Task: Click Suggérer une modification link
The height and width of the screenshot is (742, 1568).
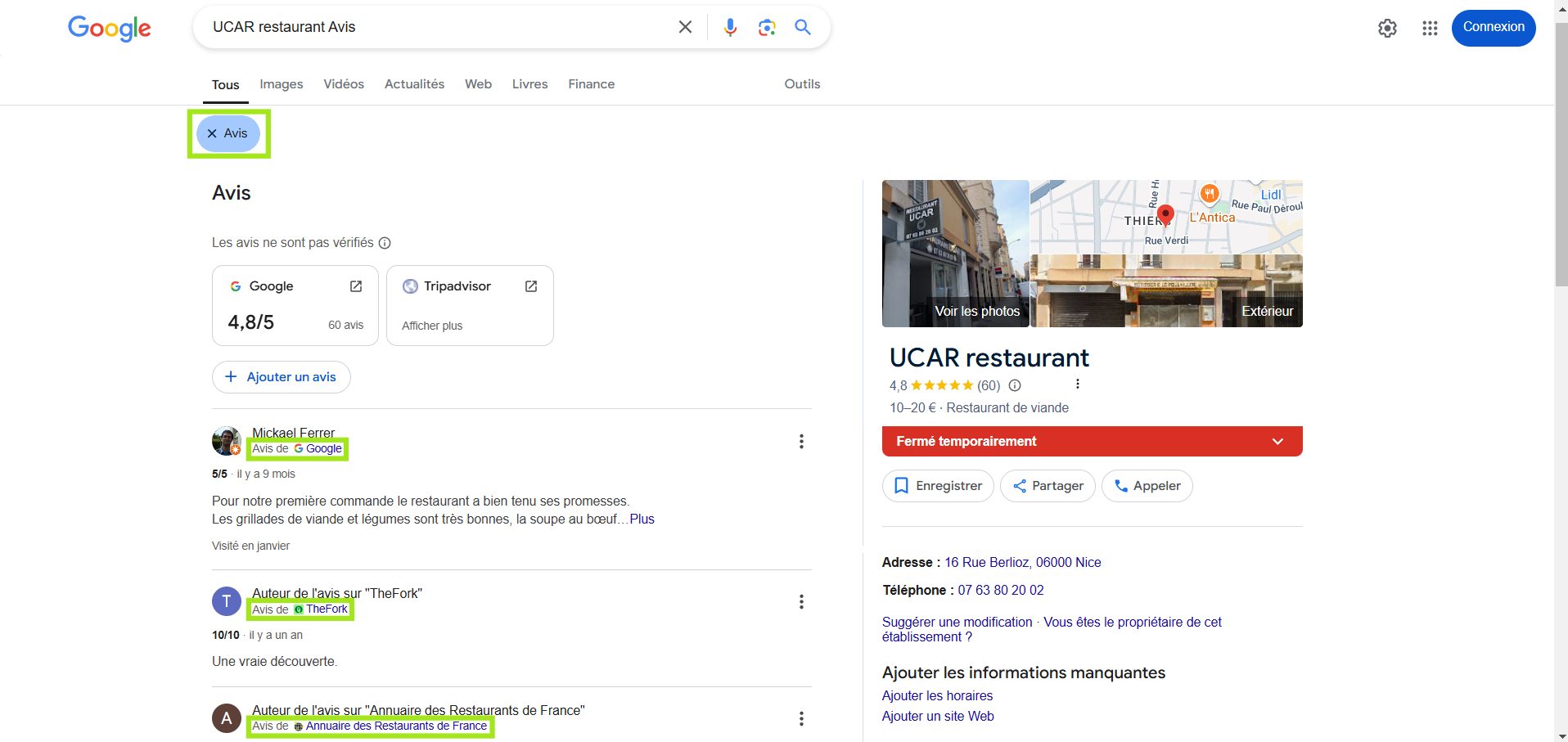Action: 957,623
